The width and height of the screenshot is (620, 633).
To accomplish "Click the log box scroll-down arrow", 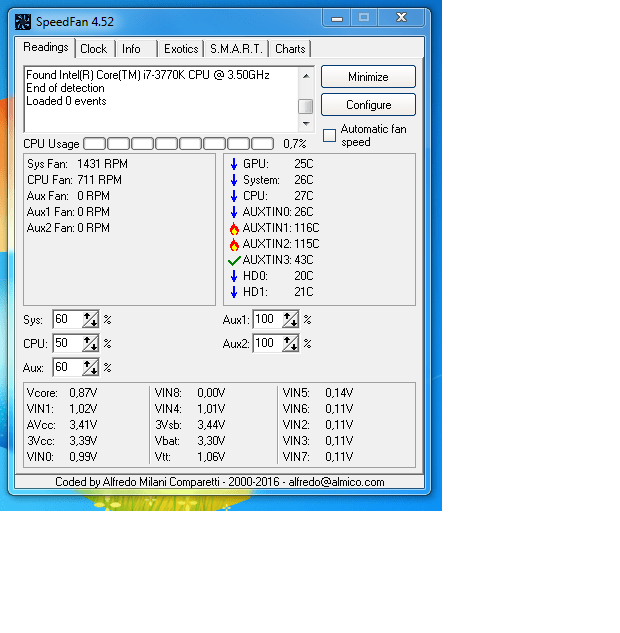I will (x=306, y=124).
